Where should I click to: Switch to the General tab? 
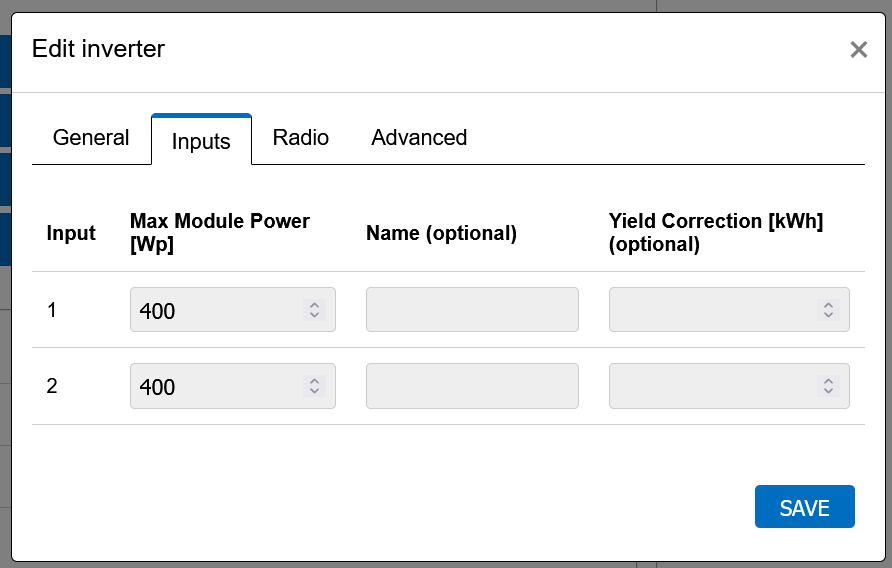pos(91,138)
